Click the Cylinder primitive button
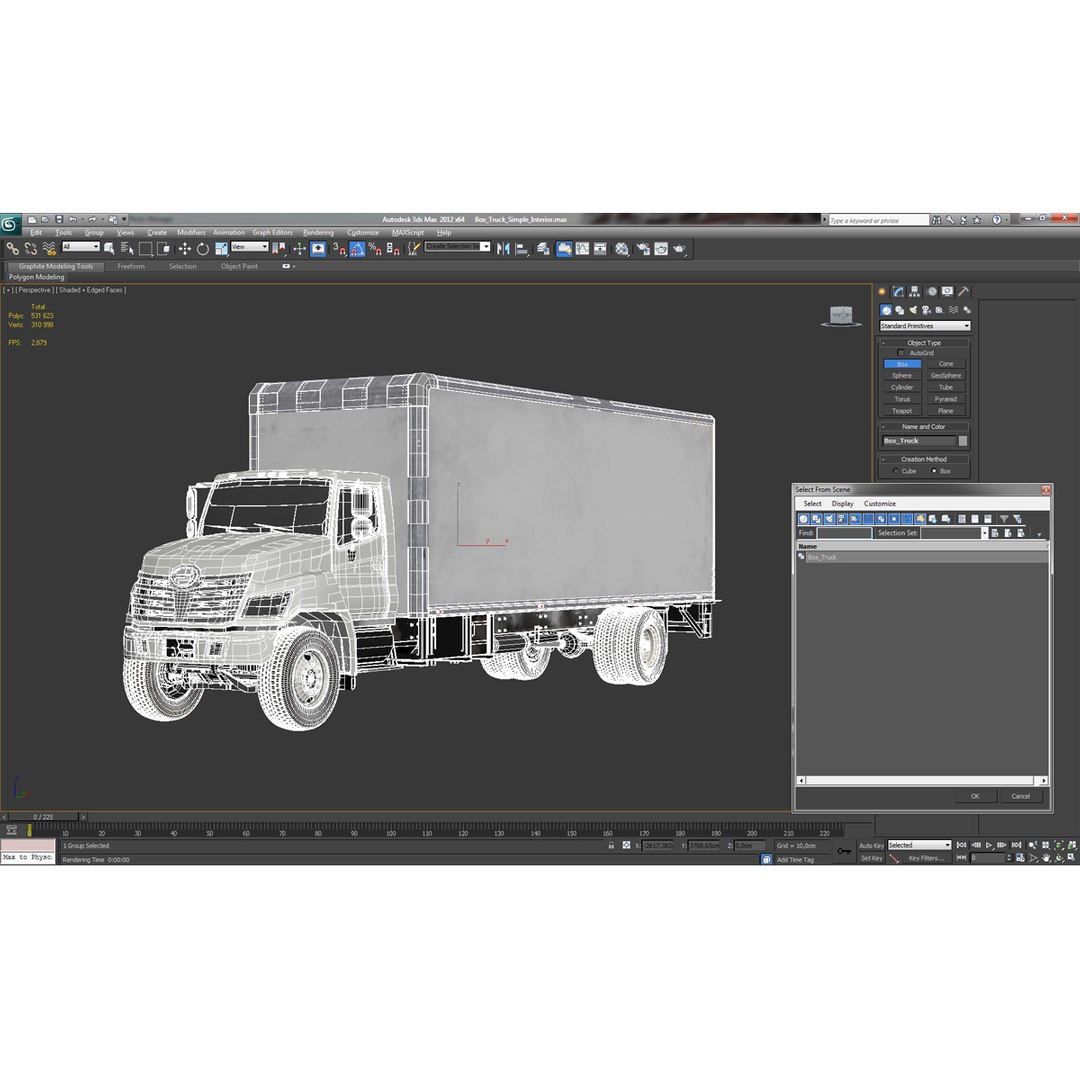1080x1080 pixels. [902, 387]
